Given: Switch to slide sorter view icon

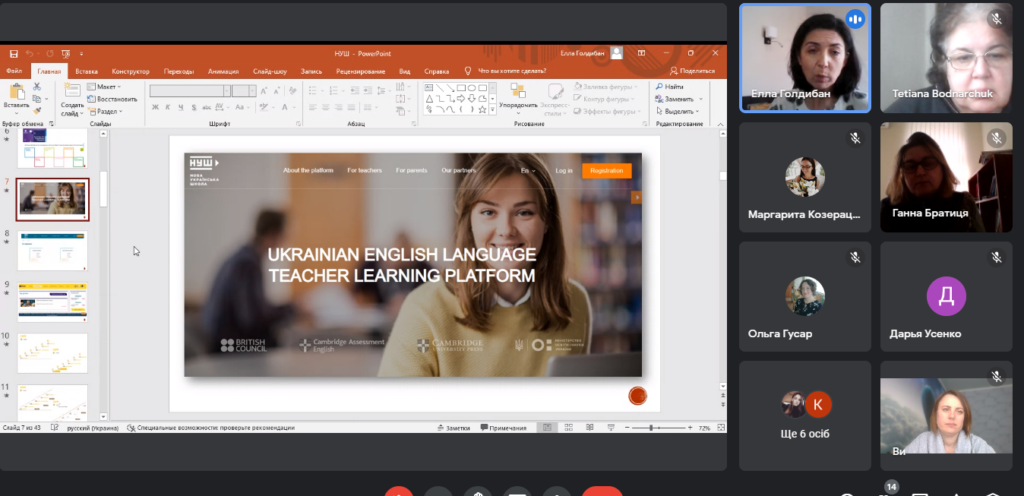Looking at the screenshot, I should (x=567, y=428).
